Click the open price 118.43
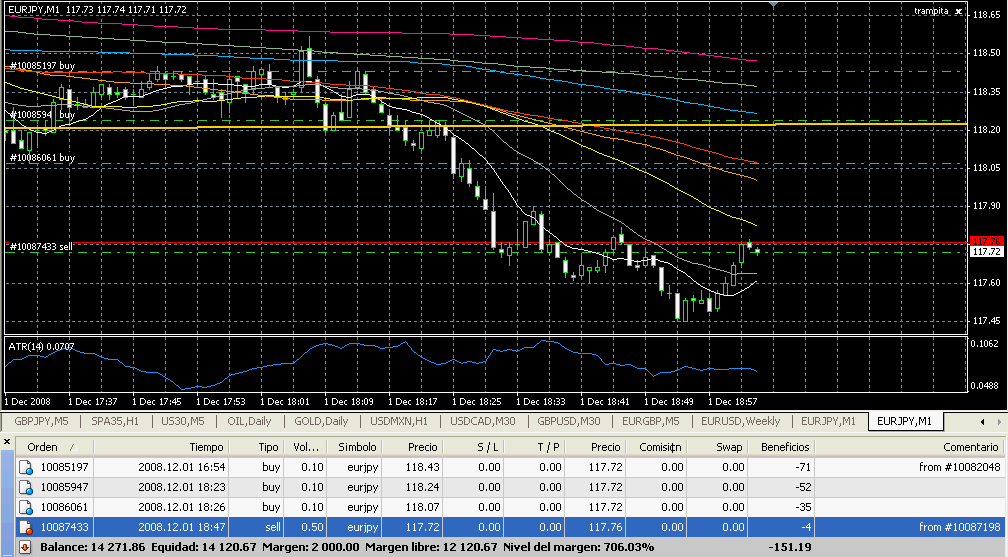 pos(422,467)
